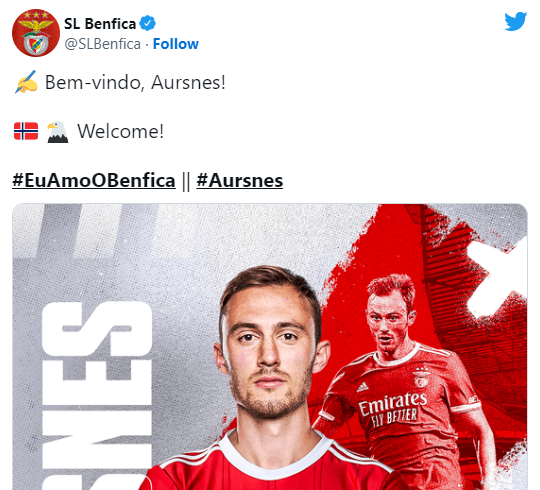The height and width of the screenshot is (490, 540).
Task: Click the writing hand emoji
Action: (x=27, y=82)
